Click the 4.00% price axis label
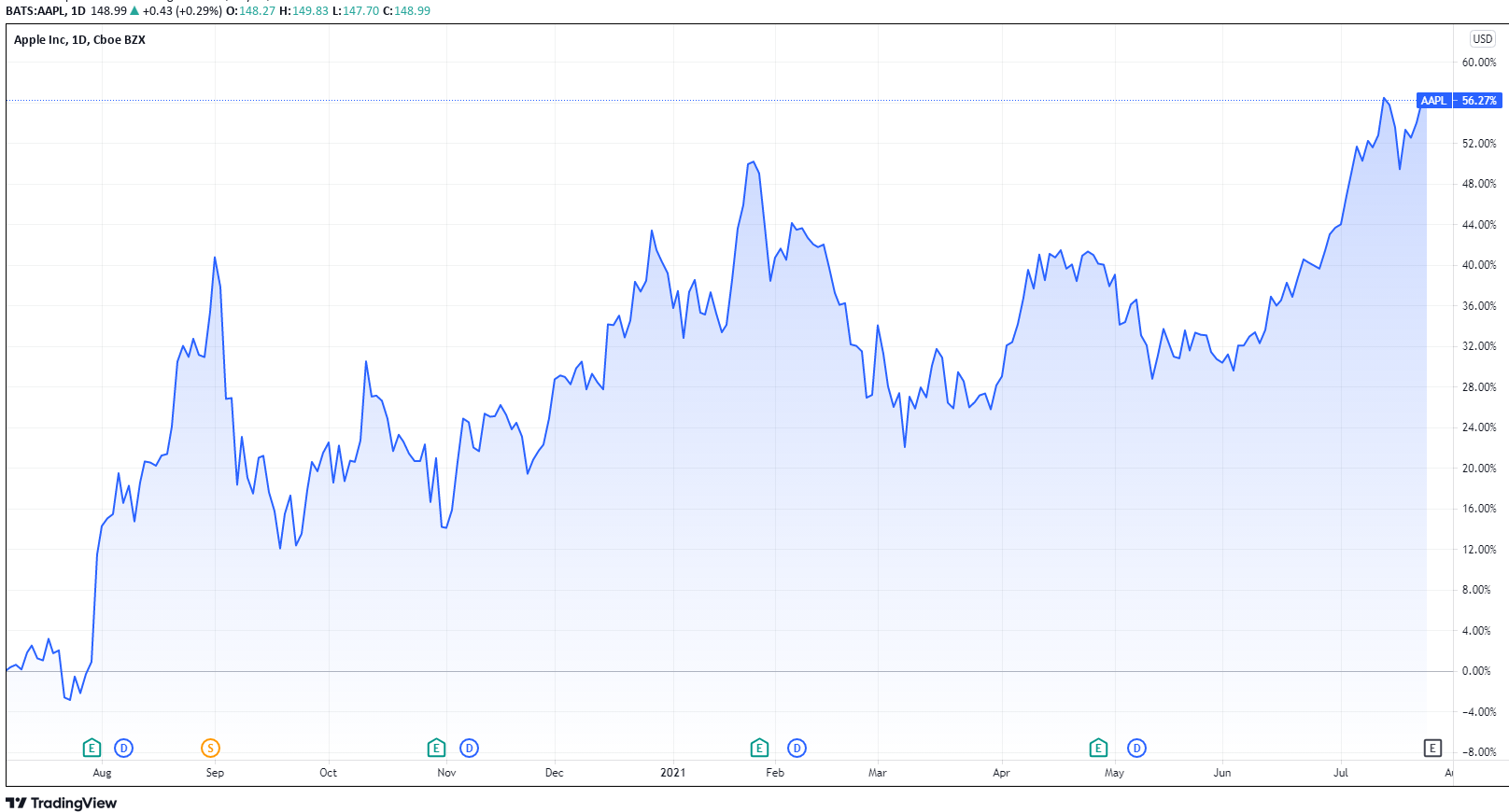The image size is (1509, 812). tap(1476, 631)
